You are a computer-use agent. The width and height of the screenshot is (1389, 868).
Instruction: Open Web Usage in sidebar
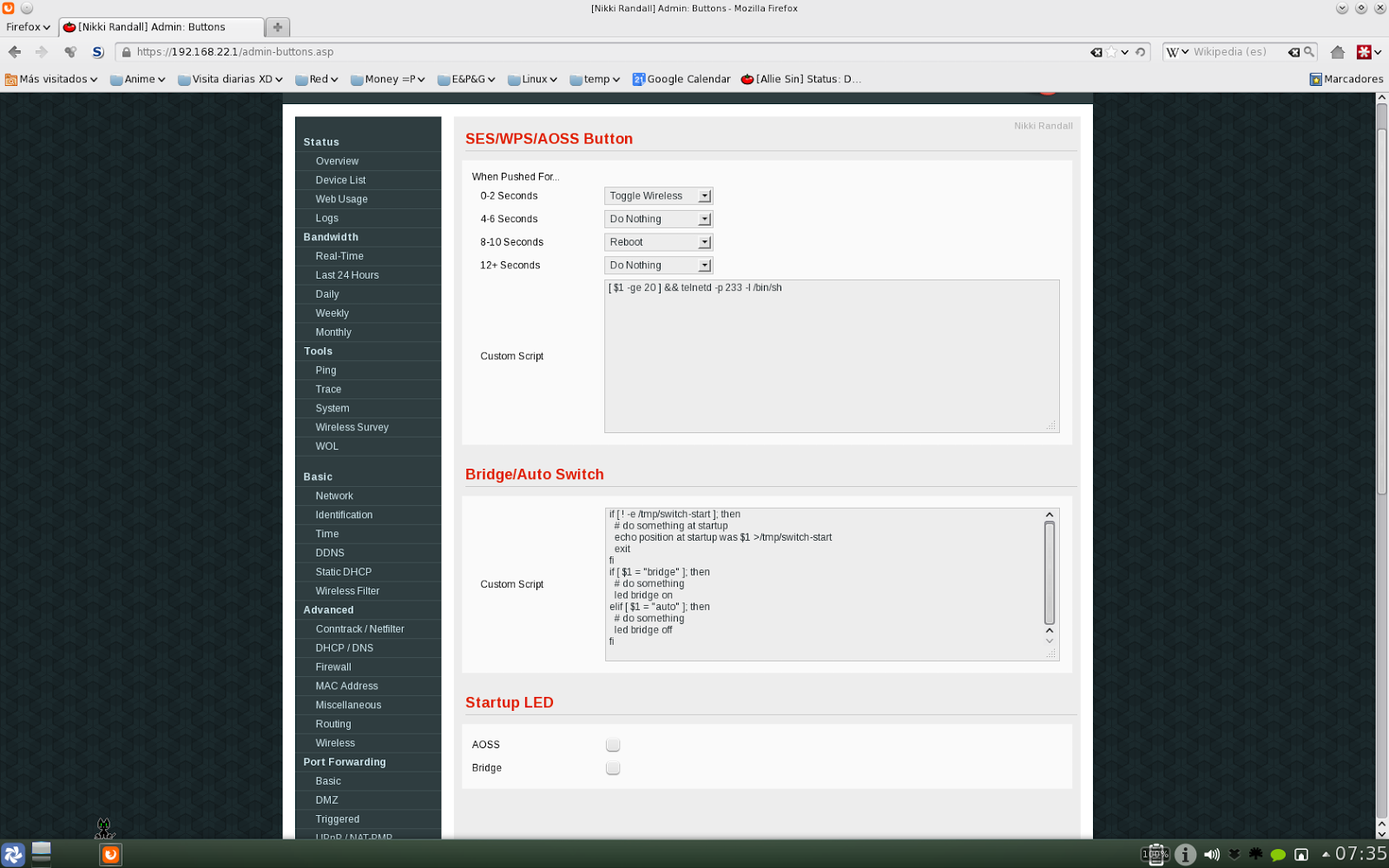coord(341,200)
